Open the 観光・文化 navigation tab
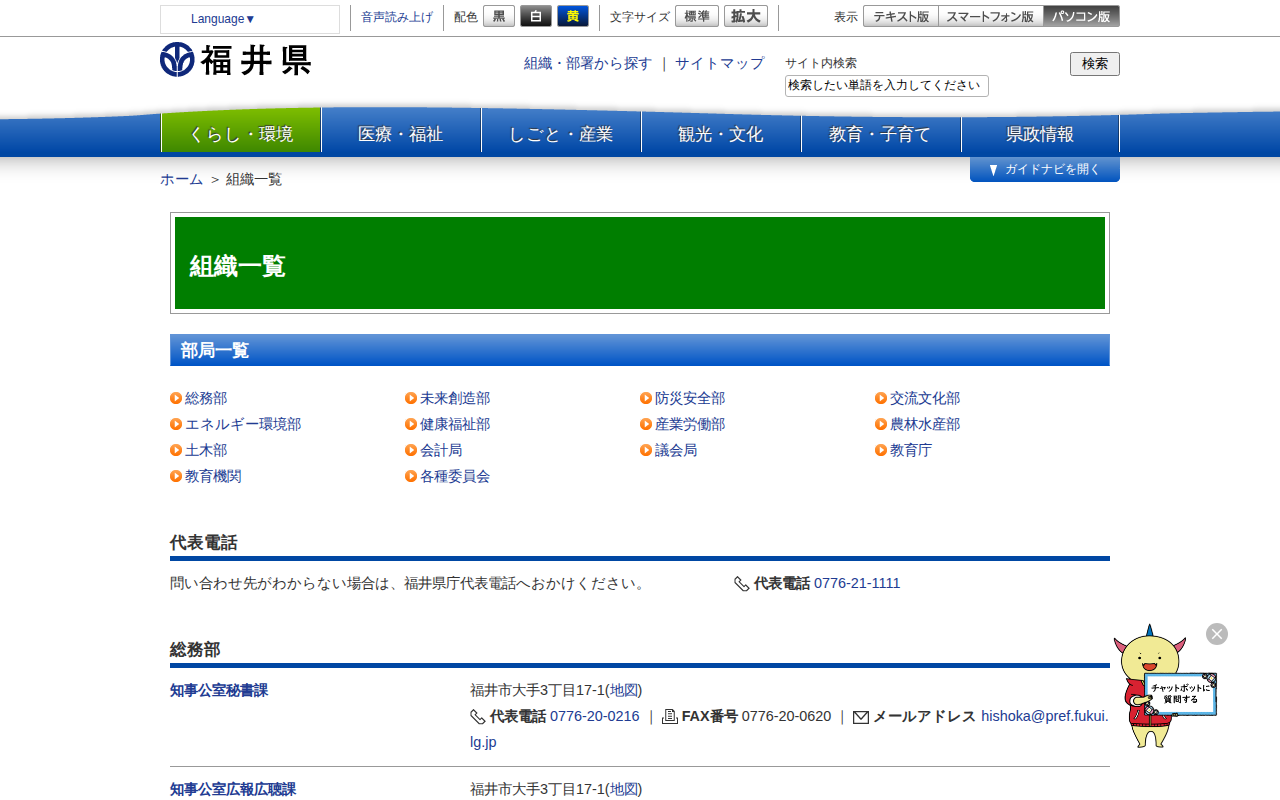This screenshot has height=800, width=1280. pos(721,134)
